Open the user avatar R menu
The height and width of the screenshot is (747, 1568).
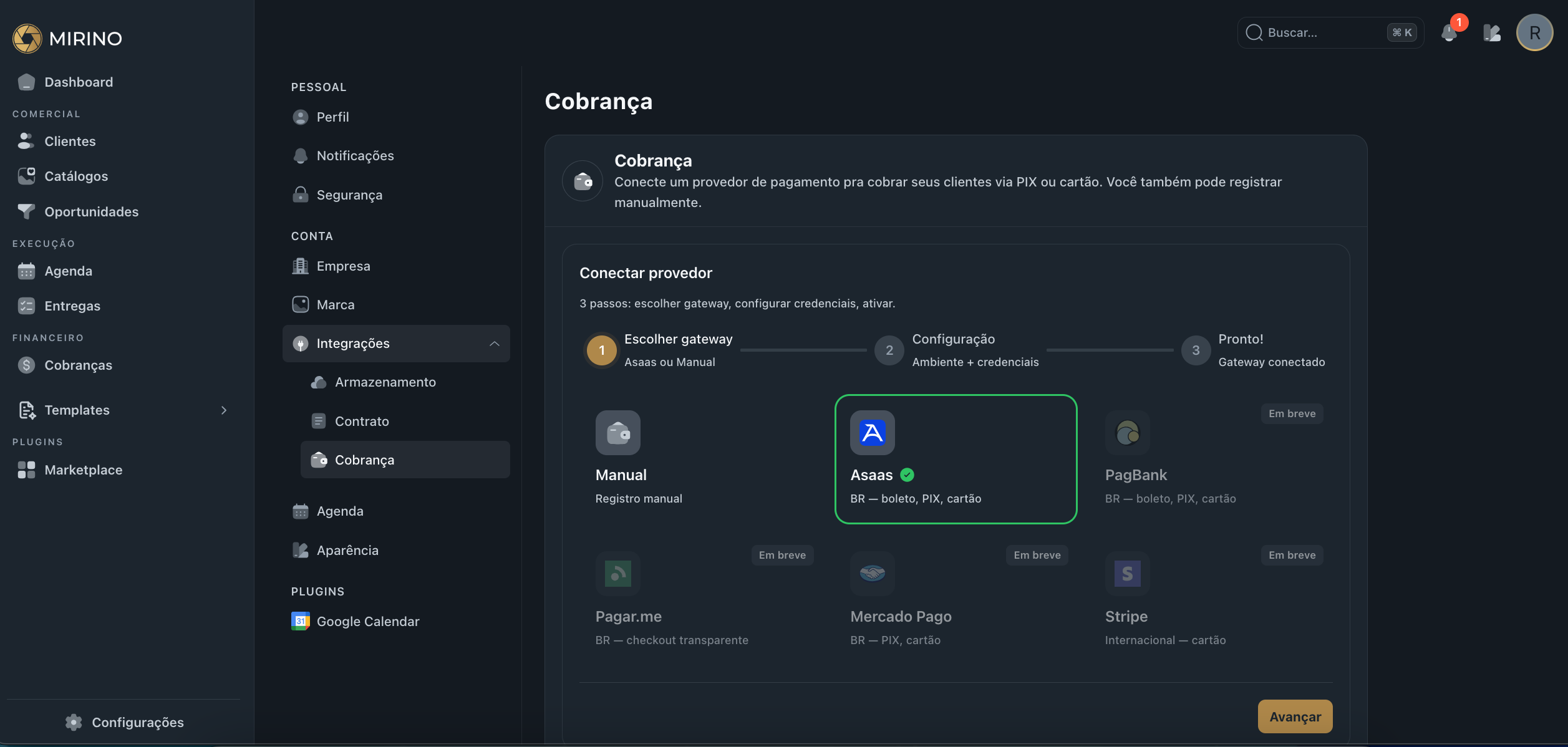pyautogui.click(x=1534, y=32)
